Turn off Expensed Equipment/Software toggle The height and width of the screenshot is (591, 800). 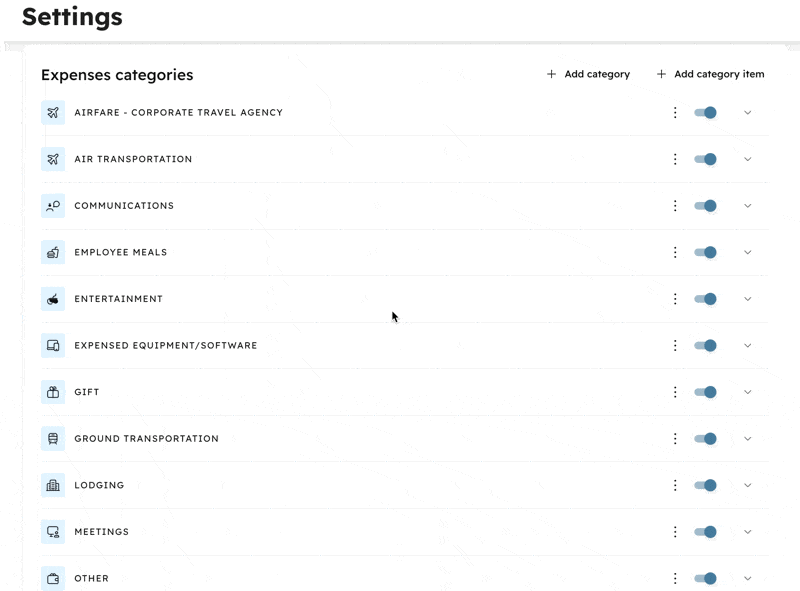coord(706,346)
